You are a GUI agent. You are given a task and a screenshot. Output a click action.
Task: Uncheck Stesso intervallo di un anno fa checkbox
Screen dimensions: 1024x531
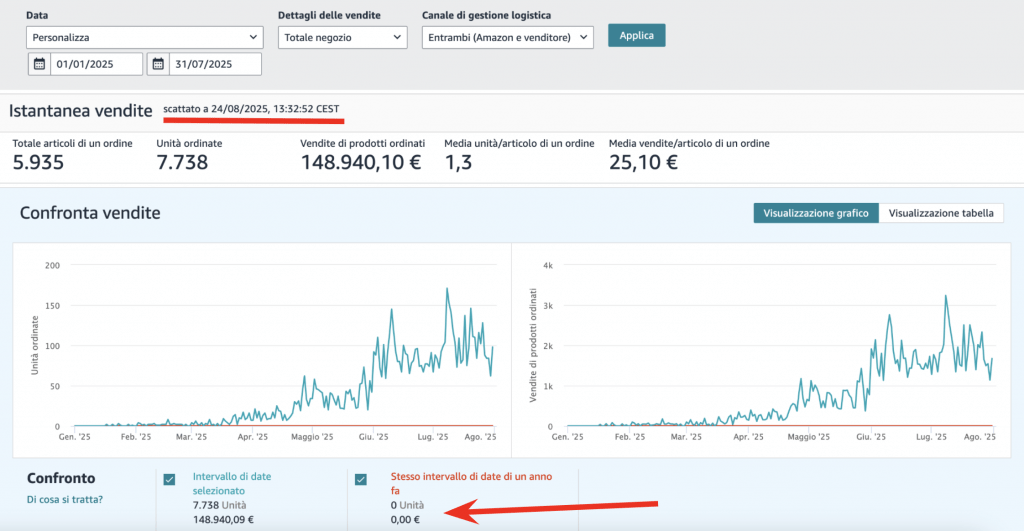(361, 479)
